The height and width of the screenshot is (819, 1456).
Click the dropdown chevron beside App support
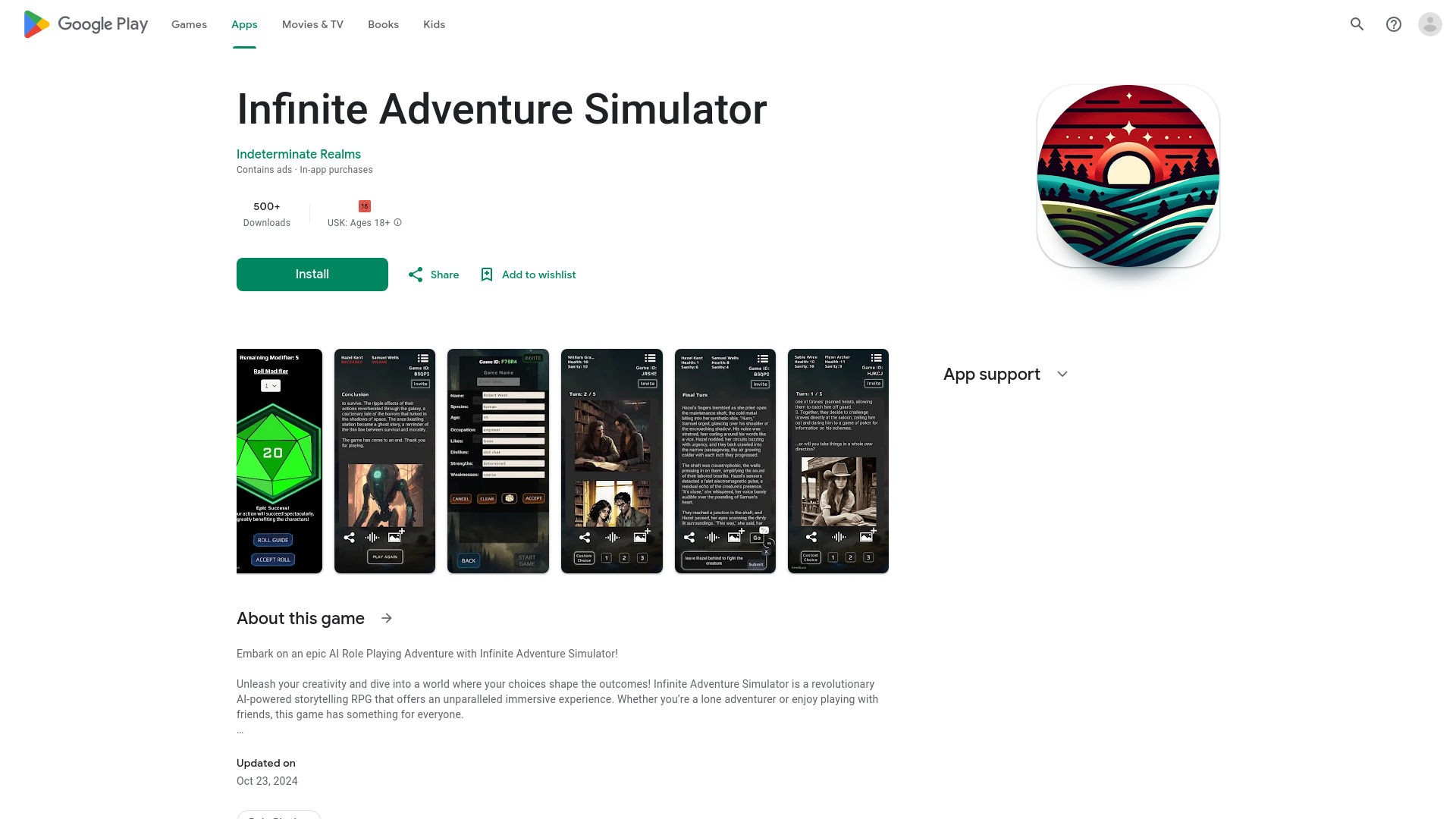[1062, 374]
